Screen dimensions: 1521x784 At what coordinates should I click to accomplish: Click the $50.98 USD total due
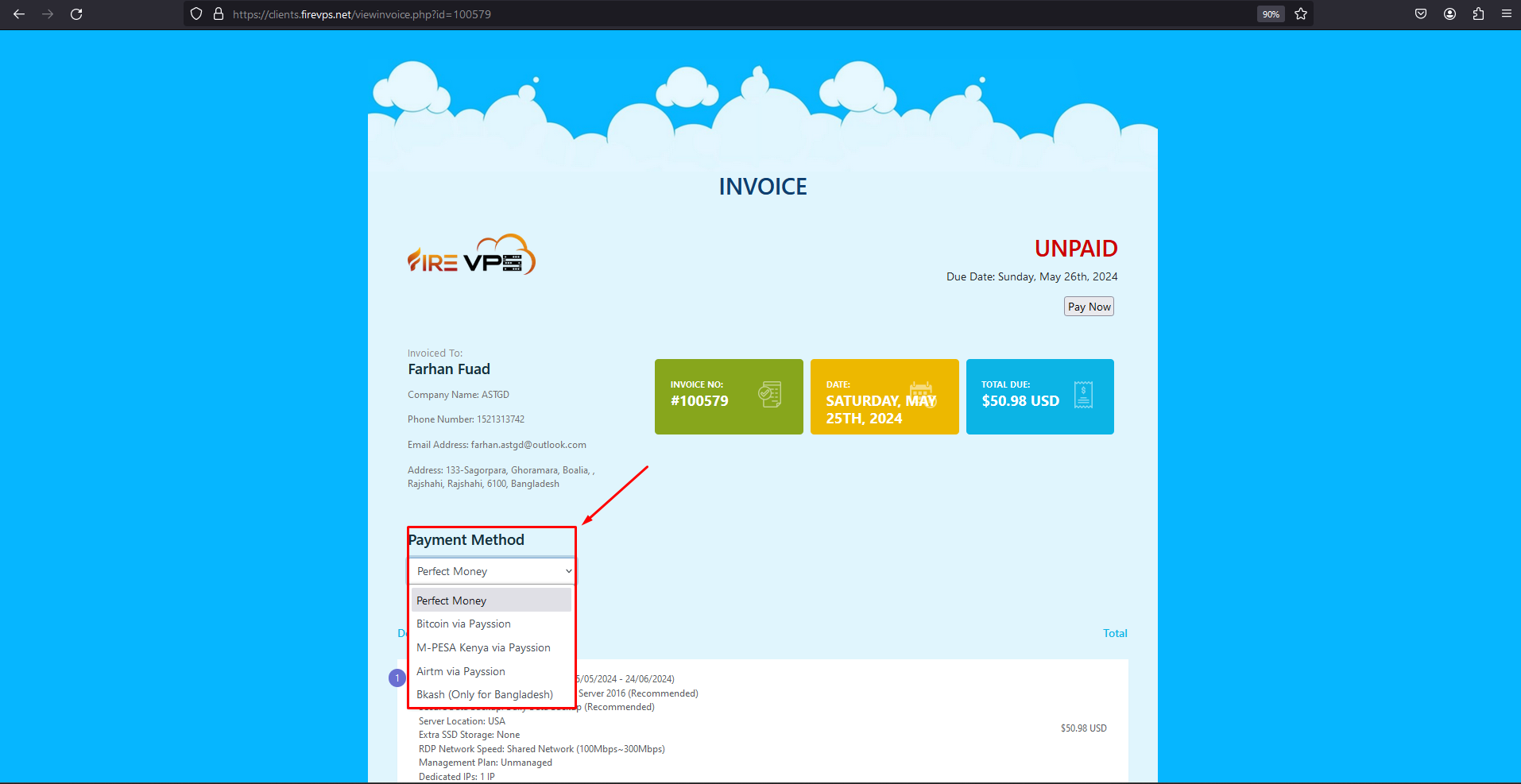click(x=1020, y=401)
